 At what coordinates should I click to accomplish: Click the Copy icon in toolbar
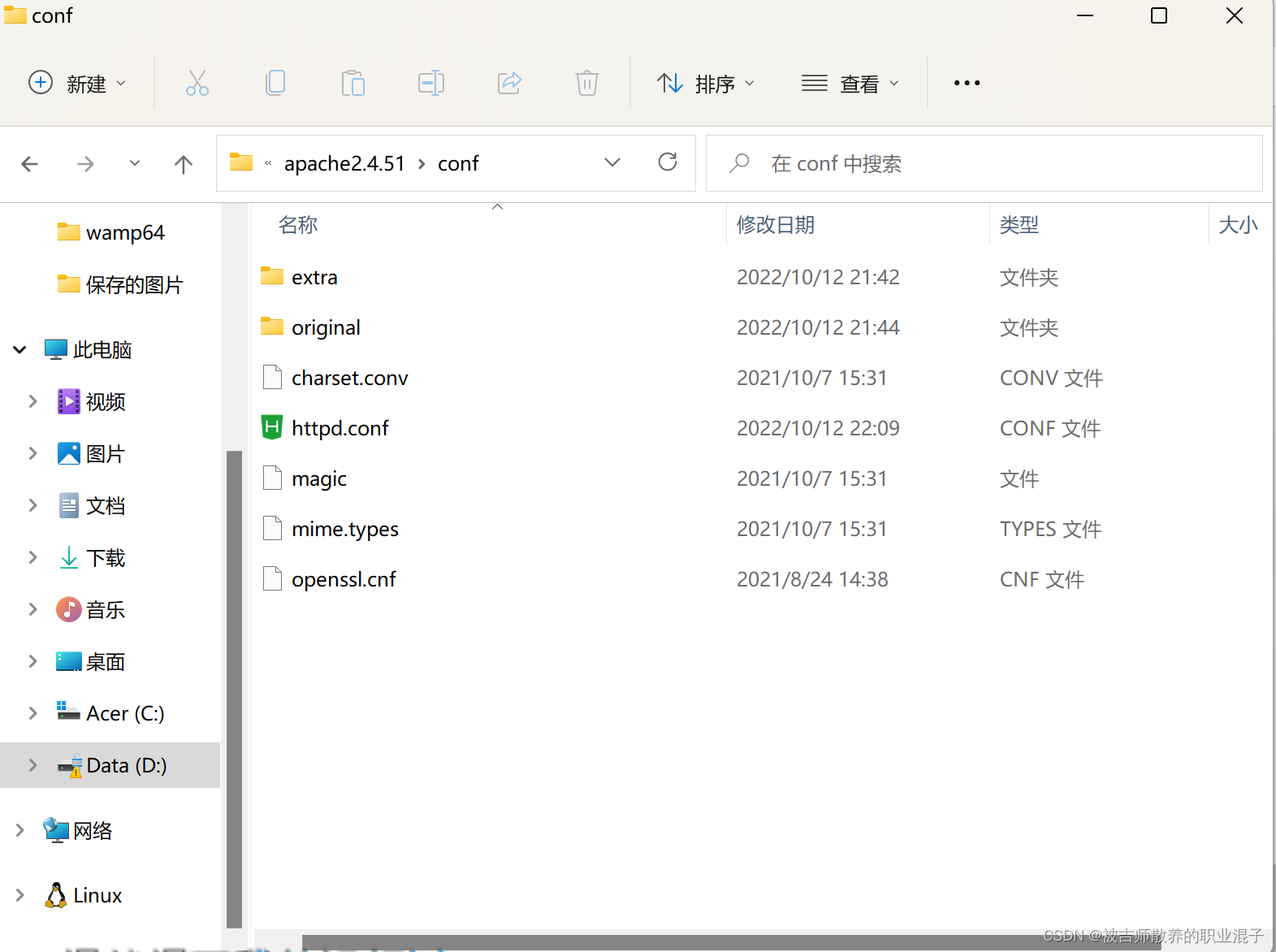[275, 83]
